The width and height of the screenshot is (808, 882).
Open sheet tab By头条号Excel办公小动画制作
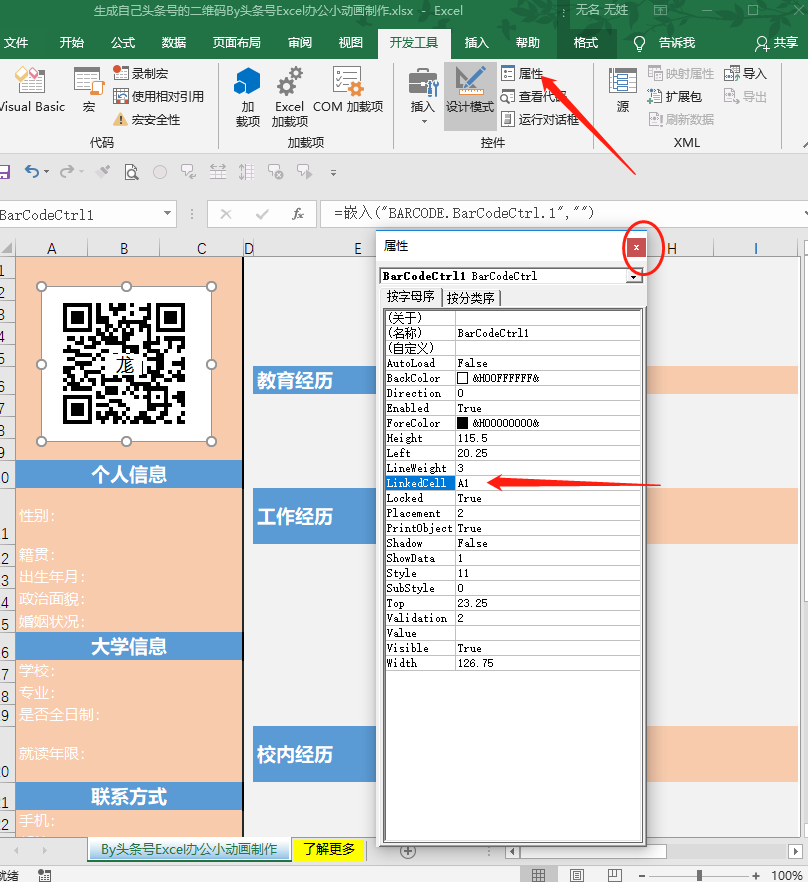click(189, 849)
